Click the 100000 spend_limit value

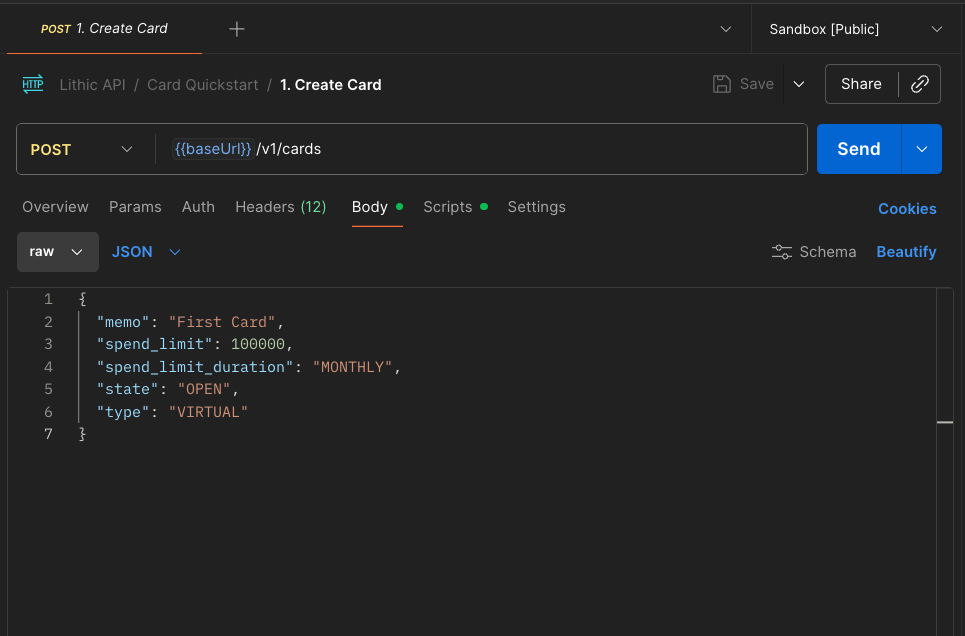click(258, 344)
